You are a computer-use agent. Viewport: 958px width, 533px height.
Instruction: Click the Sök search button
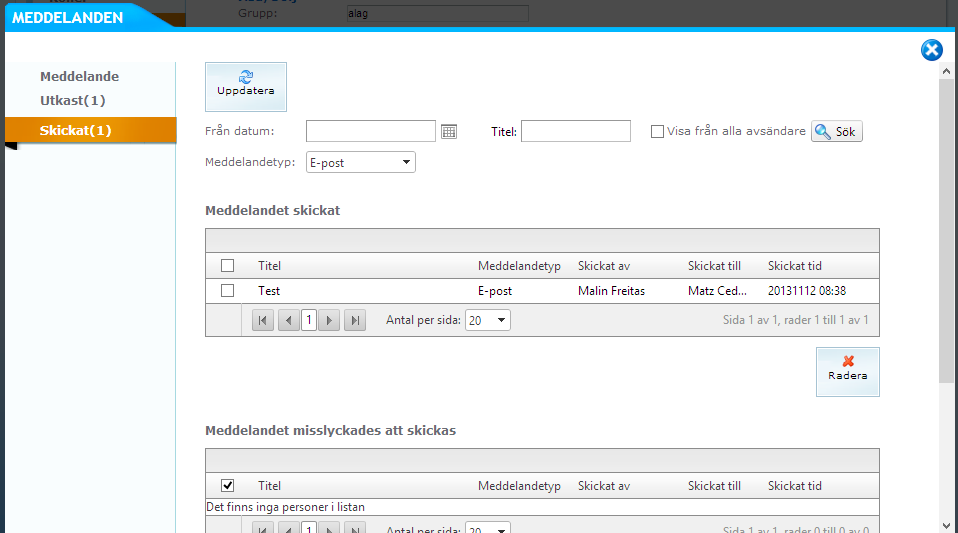[x=836, y=131]
